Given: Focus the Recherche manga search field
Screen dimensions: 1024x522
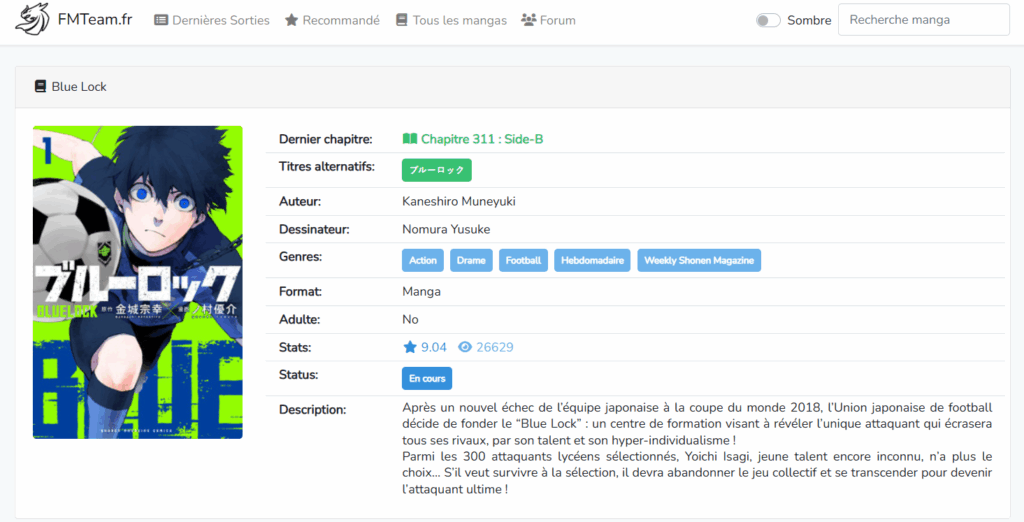Looking at the screenshot, I should (923, 20).
